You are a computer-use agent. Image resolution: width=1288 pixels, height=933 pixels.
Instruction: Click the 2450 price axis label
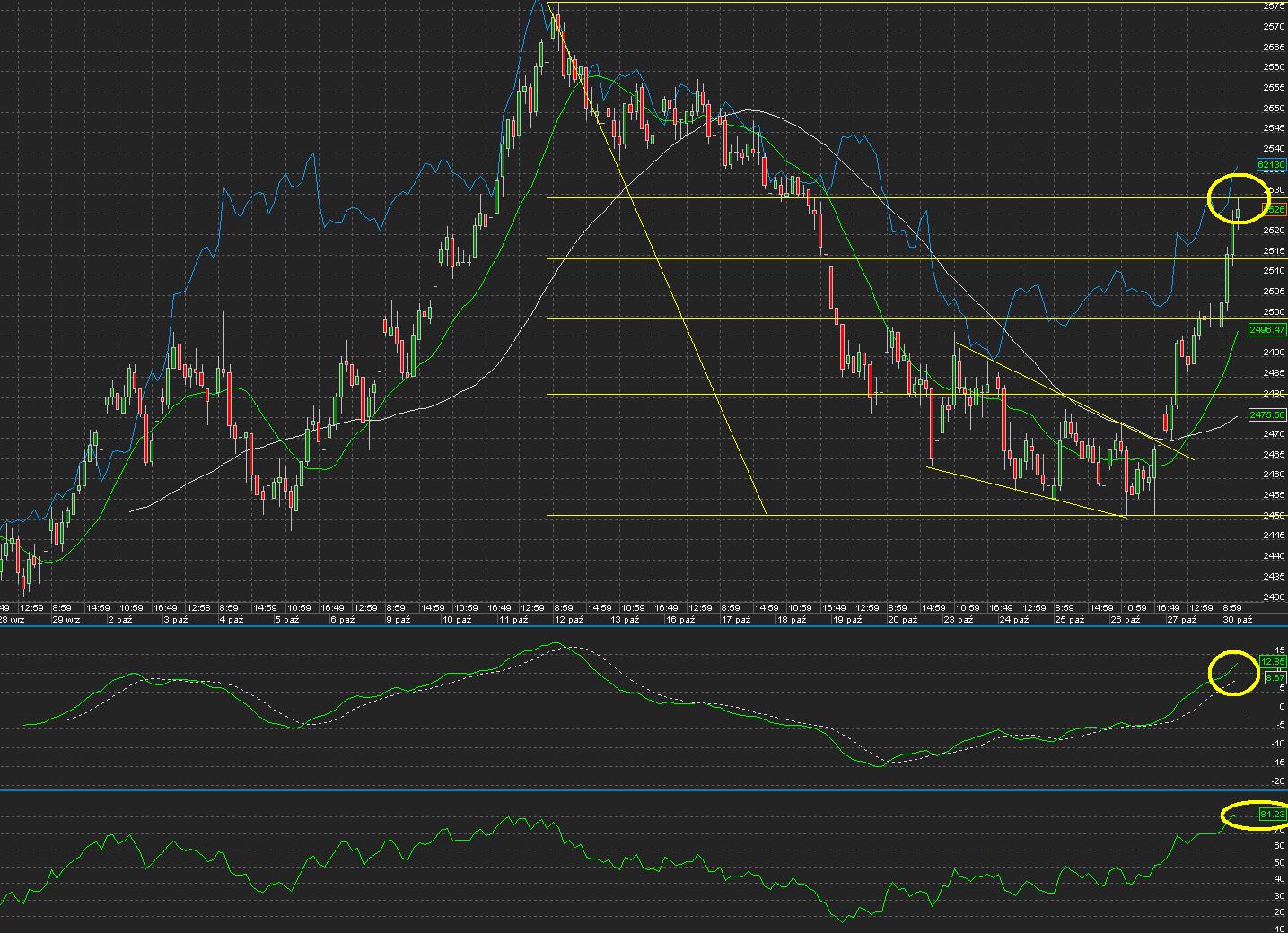coord(1273,516)
